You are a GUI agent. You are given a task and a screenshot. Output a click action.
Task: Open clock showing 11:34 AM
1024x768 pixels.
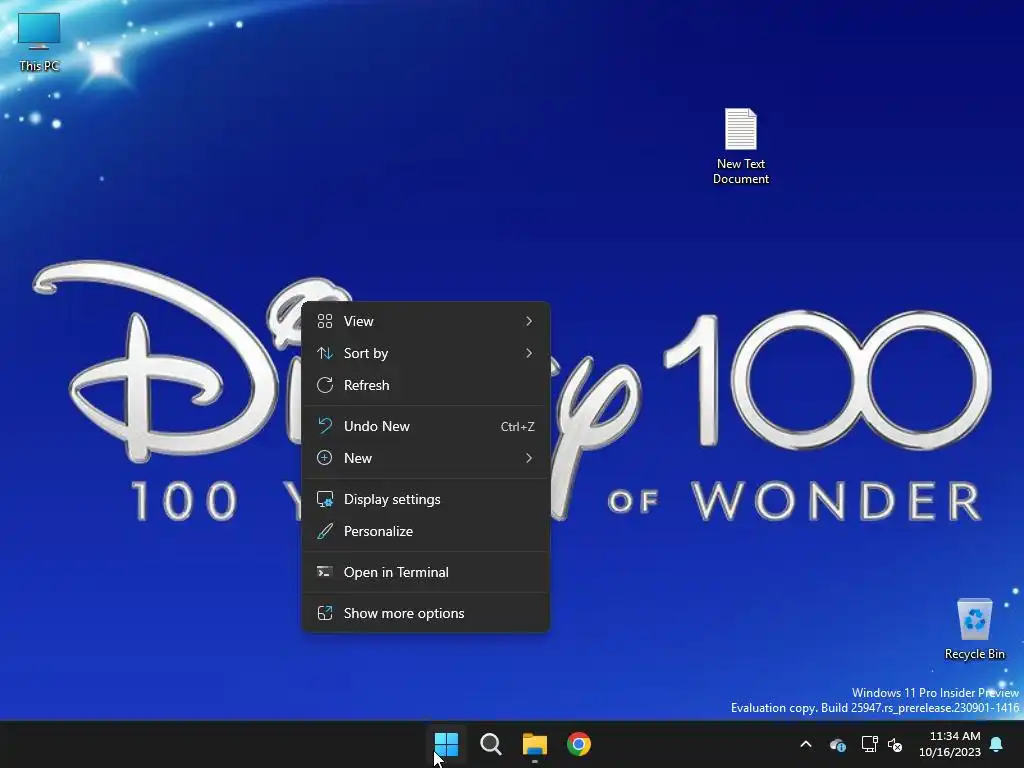(x=955, y=736)
